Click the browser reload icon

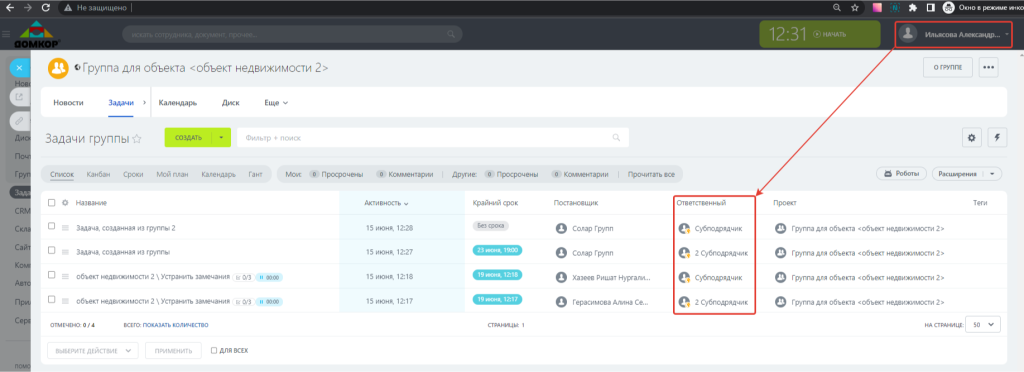46,8
